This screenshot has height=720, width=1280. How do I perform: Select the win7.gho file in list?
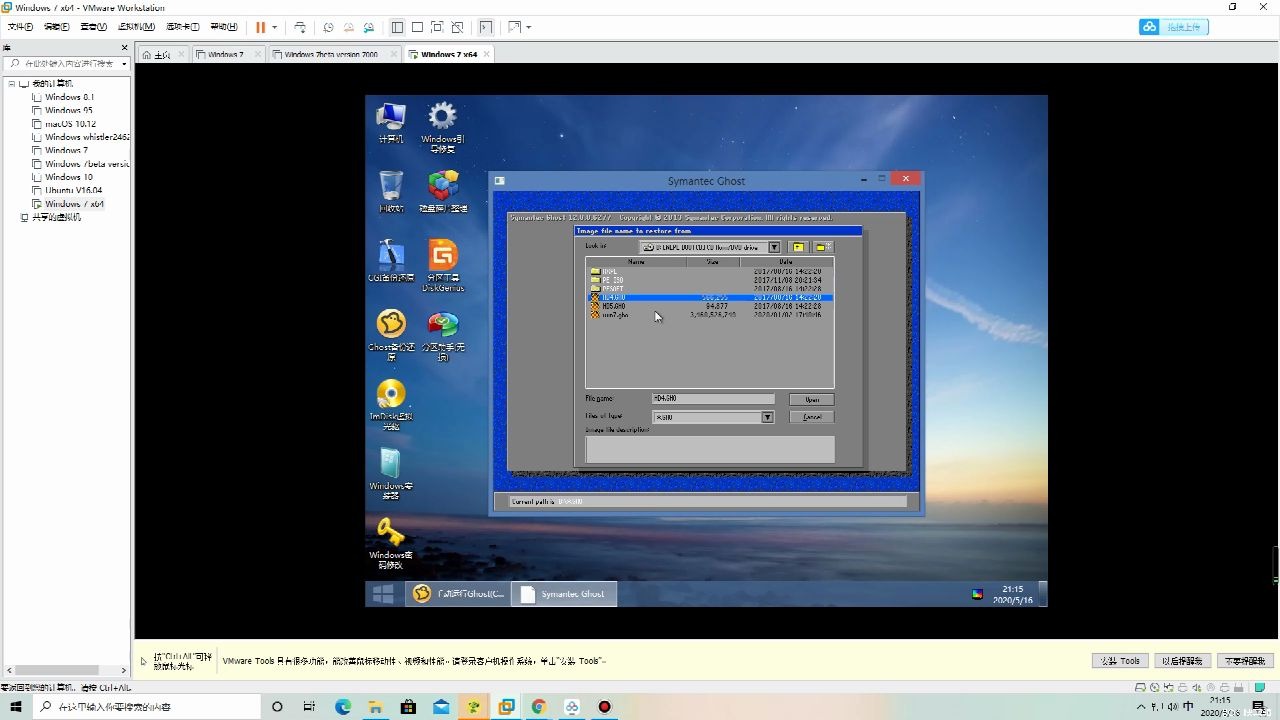click(x=710, y=314)
